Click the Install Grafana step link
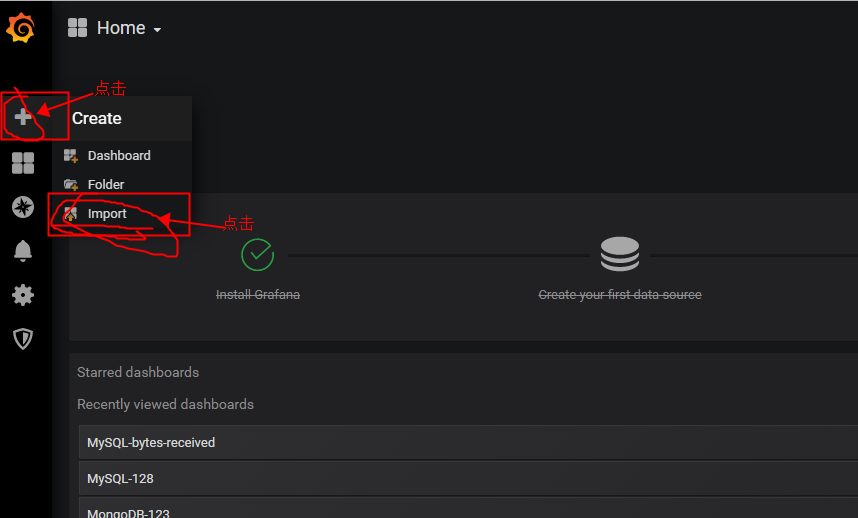Image resolution: width=858 pixels, height=518 pixels. coord(258,295)
